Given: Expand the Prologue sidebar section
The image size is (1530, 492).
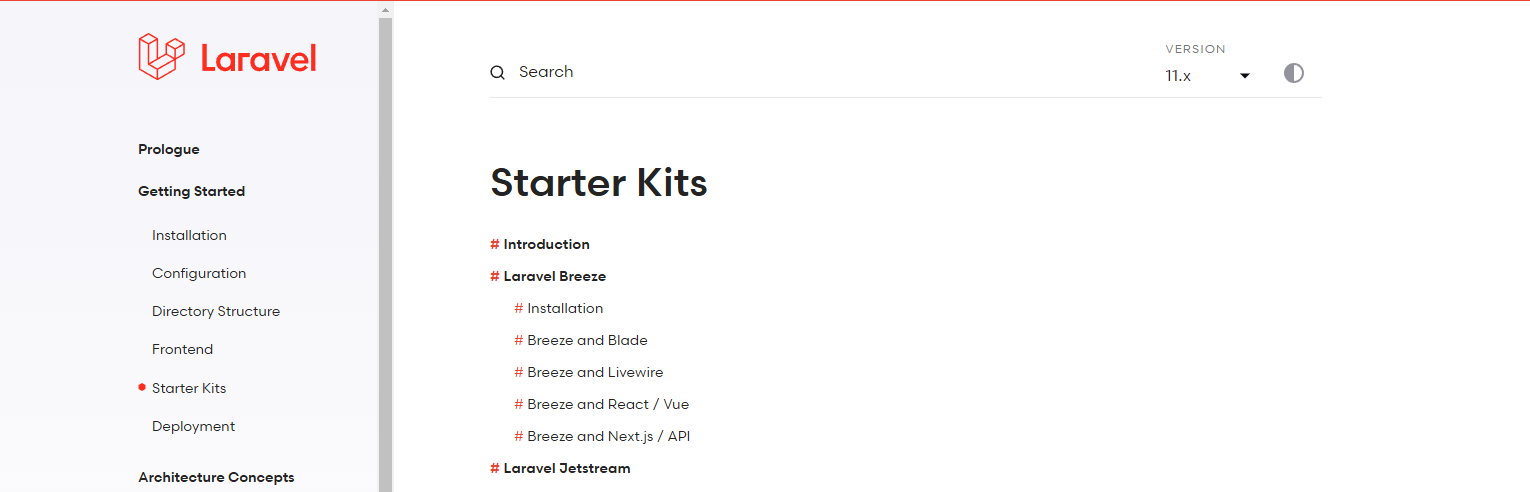Looking at the screenshot, I should pos(169,149).
